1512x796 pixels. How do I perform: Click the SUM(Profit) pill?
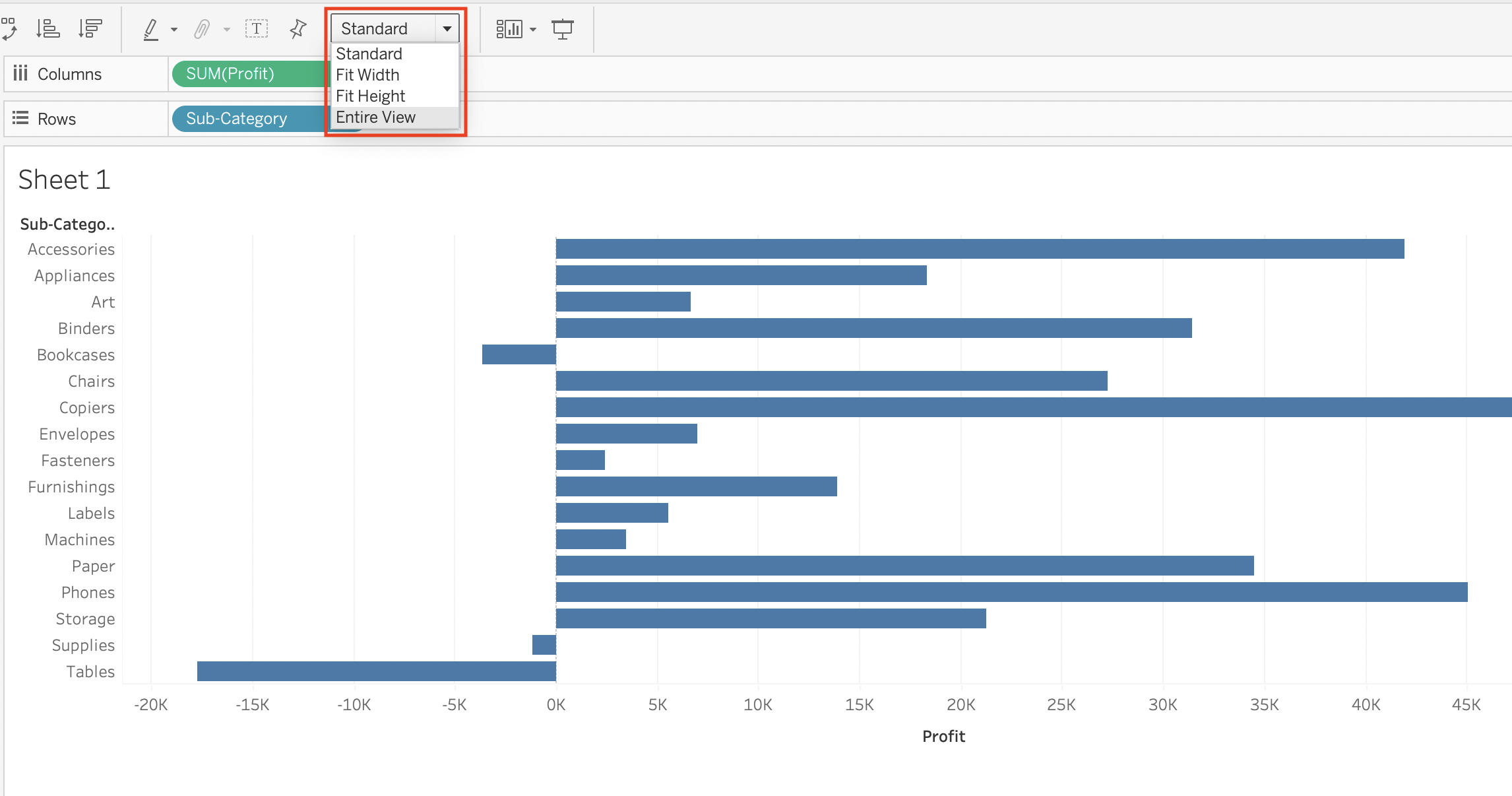(x=230, y=73)
